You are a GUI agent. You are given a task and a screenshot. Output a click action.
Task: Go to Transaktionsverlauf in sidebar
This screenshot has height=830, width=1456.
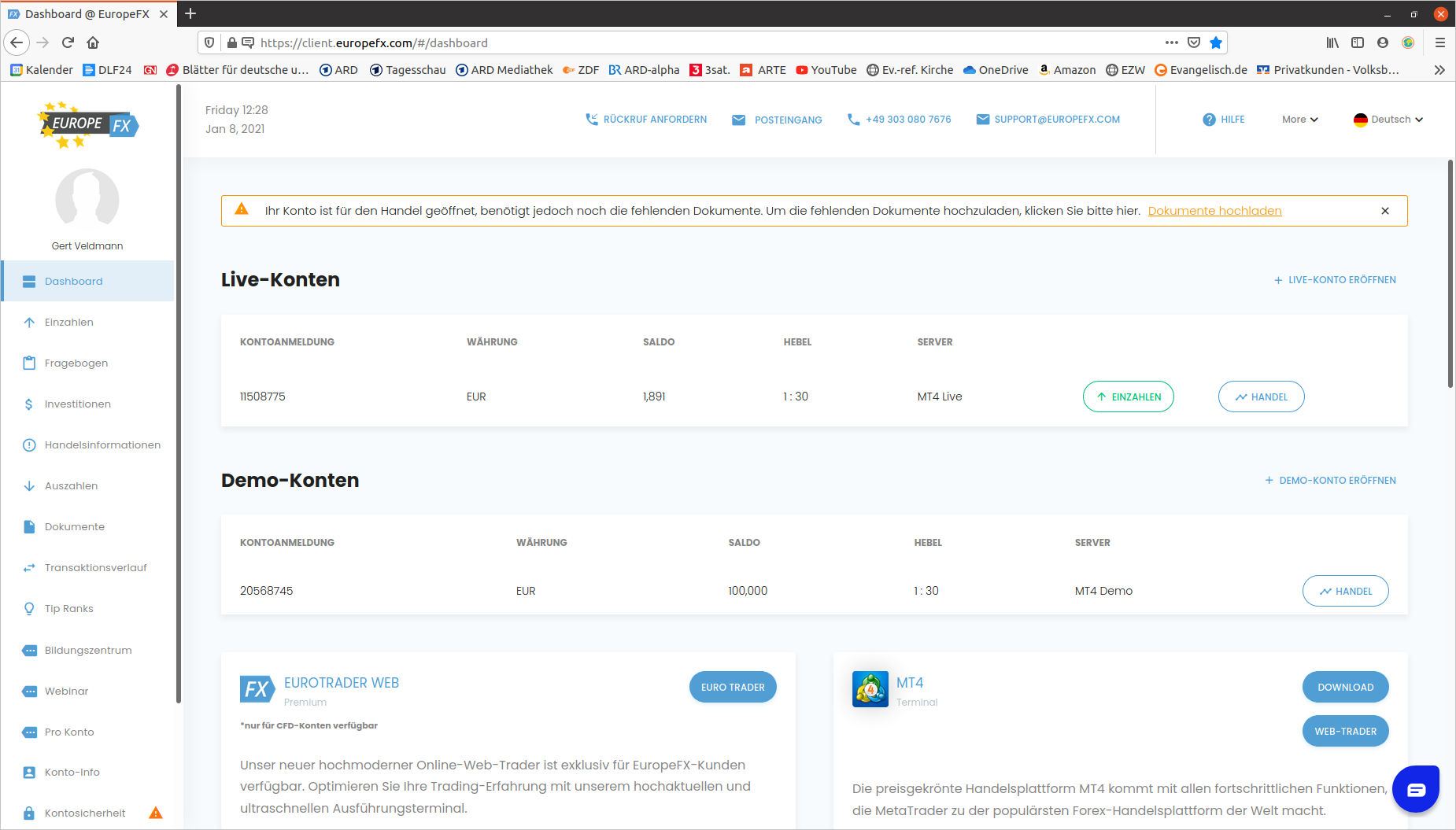(95, 567)
